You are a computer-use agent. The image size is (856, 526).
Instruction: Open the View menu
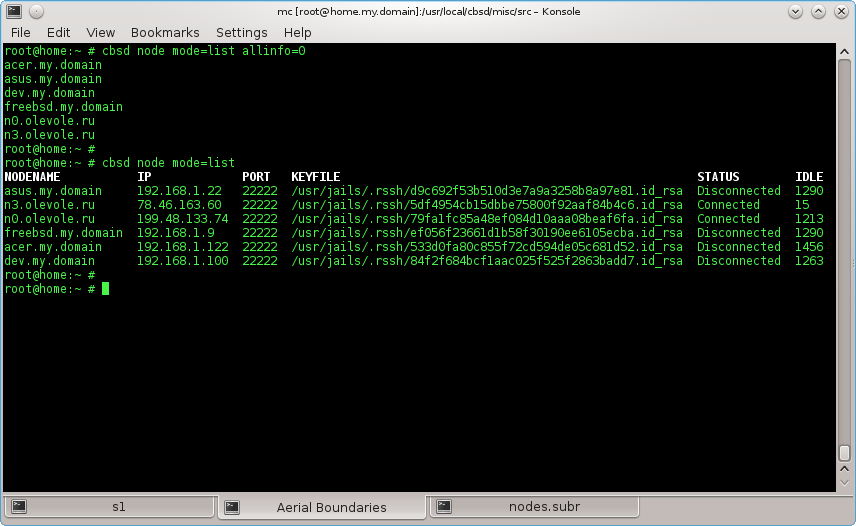[x=100, y=33]
